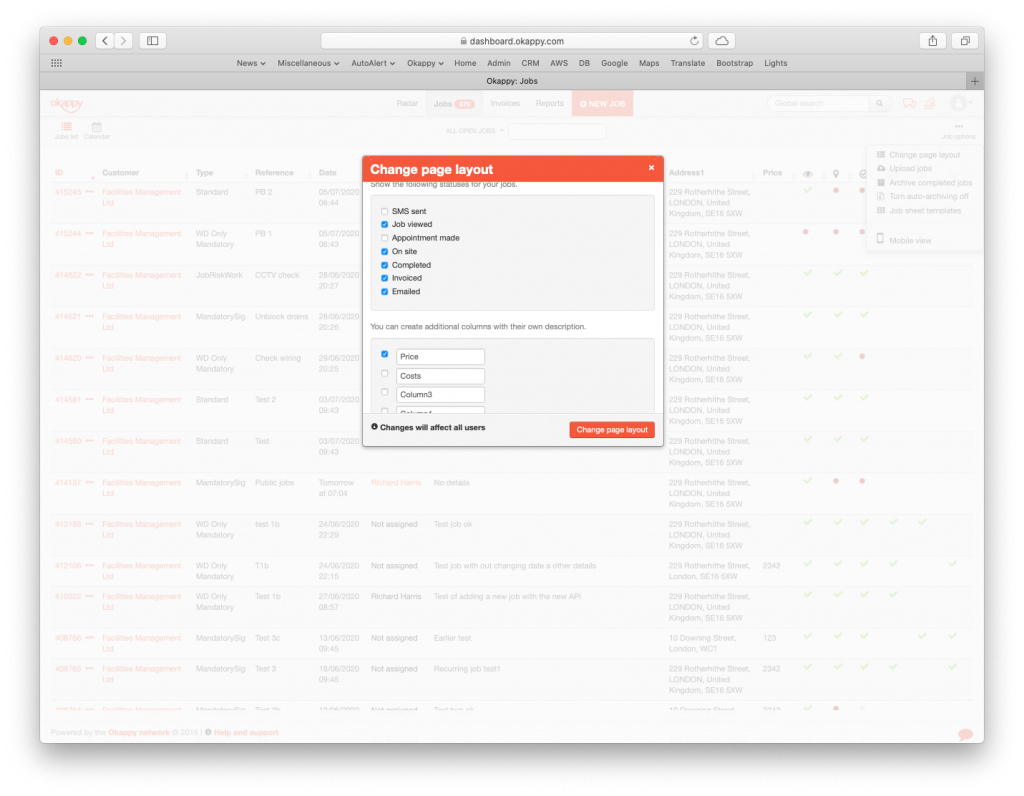
Task: Open the Safari share menu
Action: pyautogui.click(x=933, y=40)
